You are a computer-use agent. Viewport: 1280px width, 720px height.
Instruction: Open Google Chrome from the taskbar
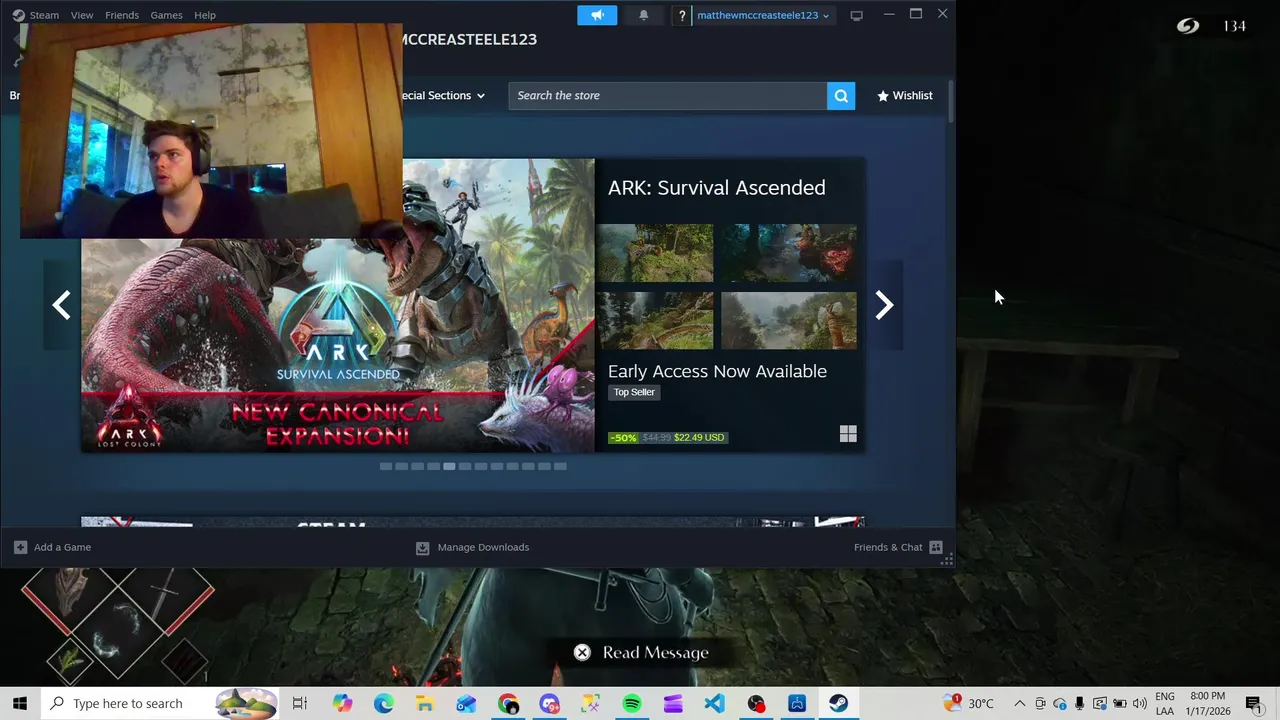(x=508, y=703)
